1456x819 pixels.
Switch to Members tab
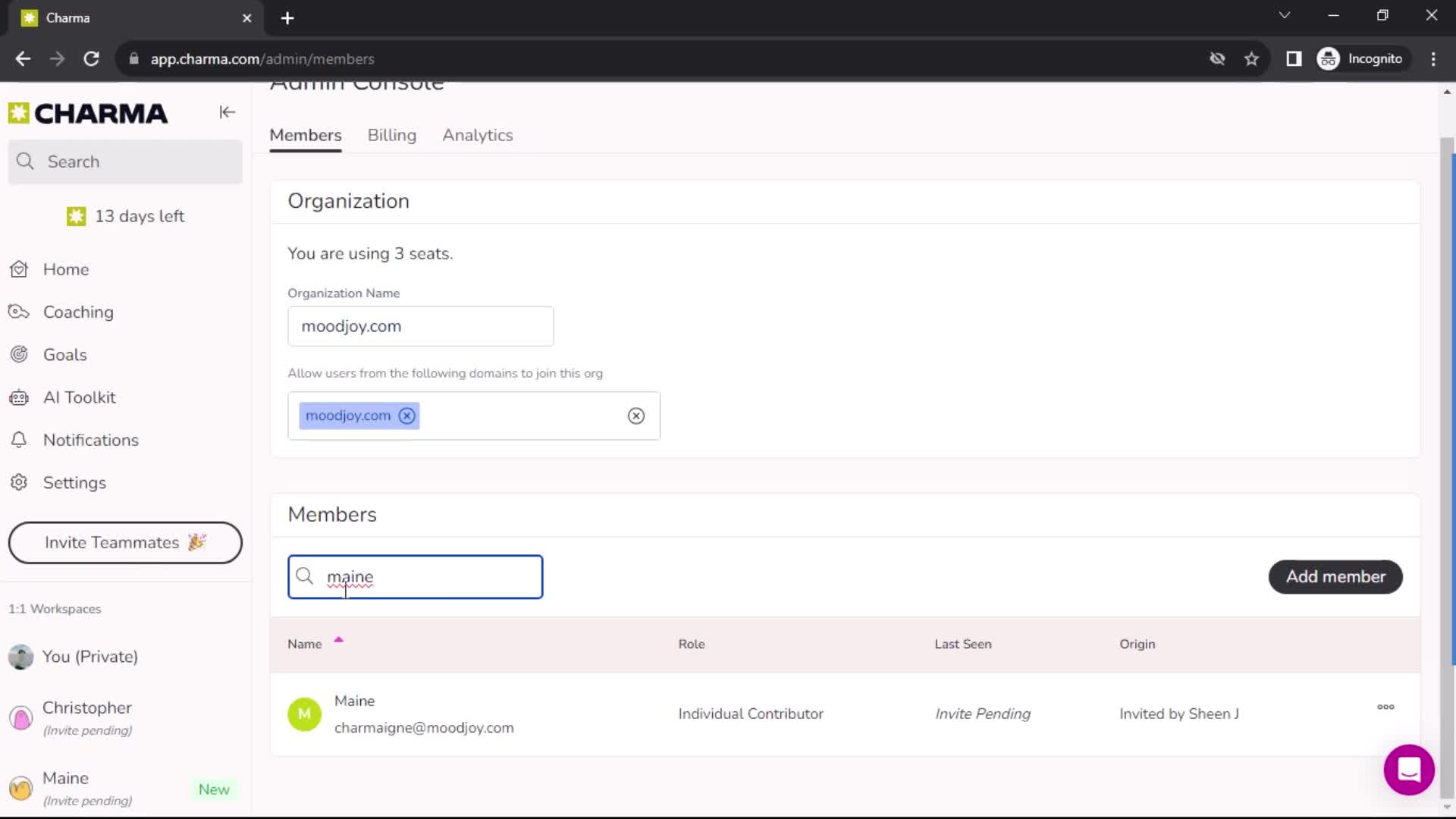[x=306, y=135]
